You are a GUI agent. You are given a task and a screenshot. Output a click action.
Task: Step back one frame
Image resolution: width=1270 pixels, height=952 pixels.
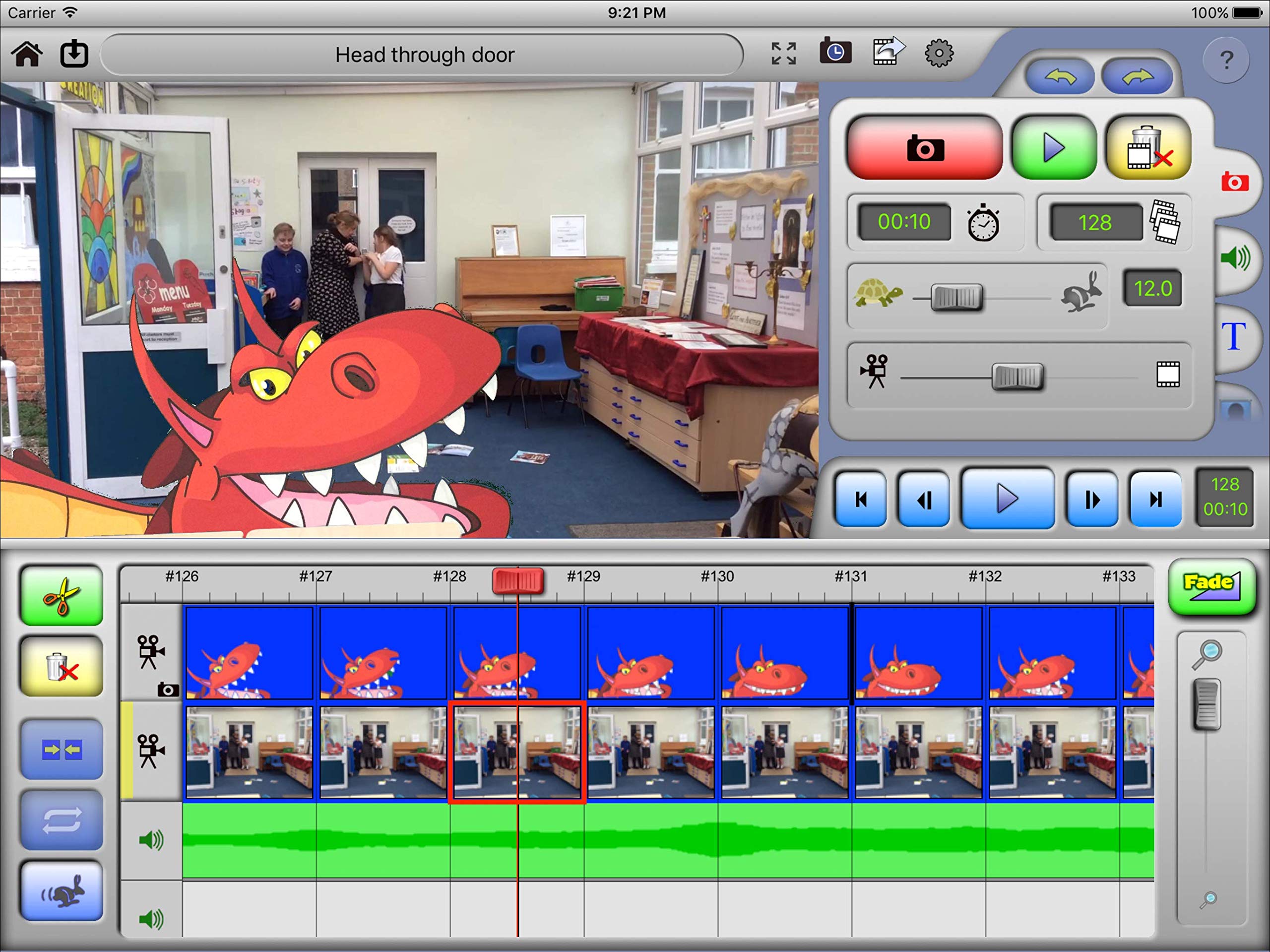coord(923,500)
